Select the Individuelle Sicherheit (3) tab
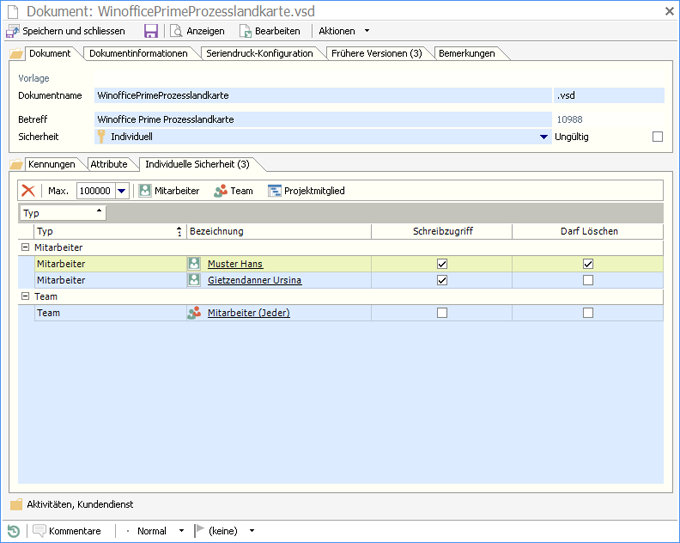 [x=197, y=164]
